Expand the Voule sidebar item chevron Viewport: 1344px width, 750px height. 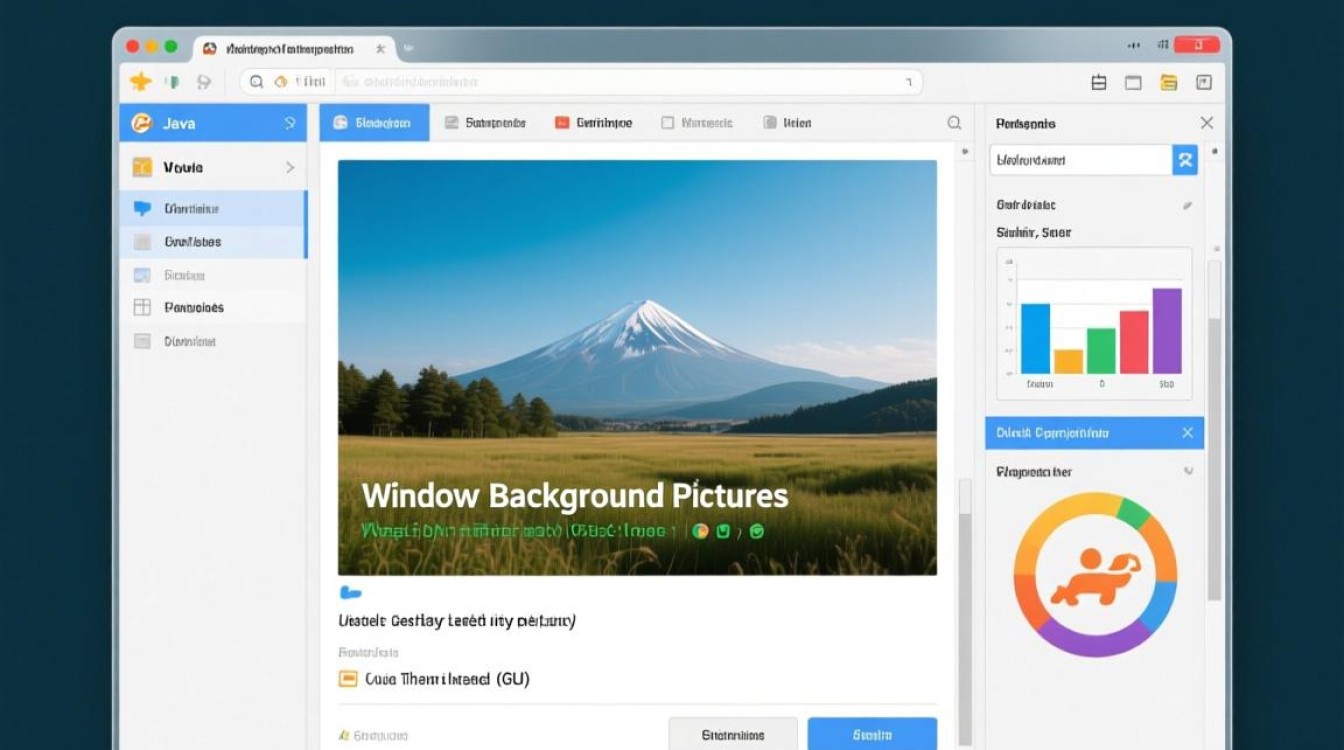tap(290, 168)
